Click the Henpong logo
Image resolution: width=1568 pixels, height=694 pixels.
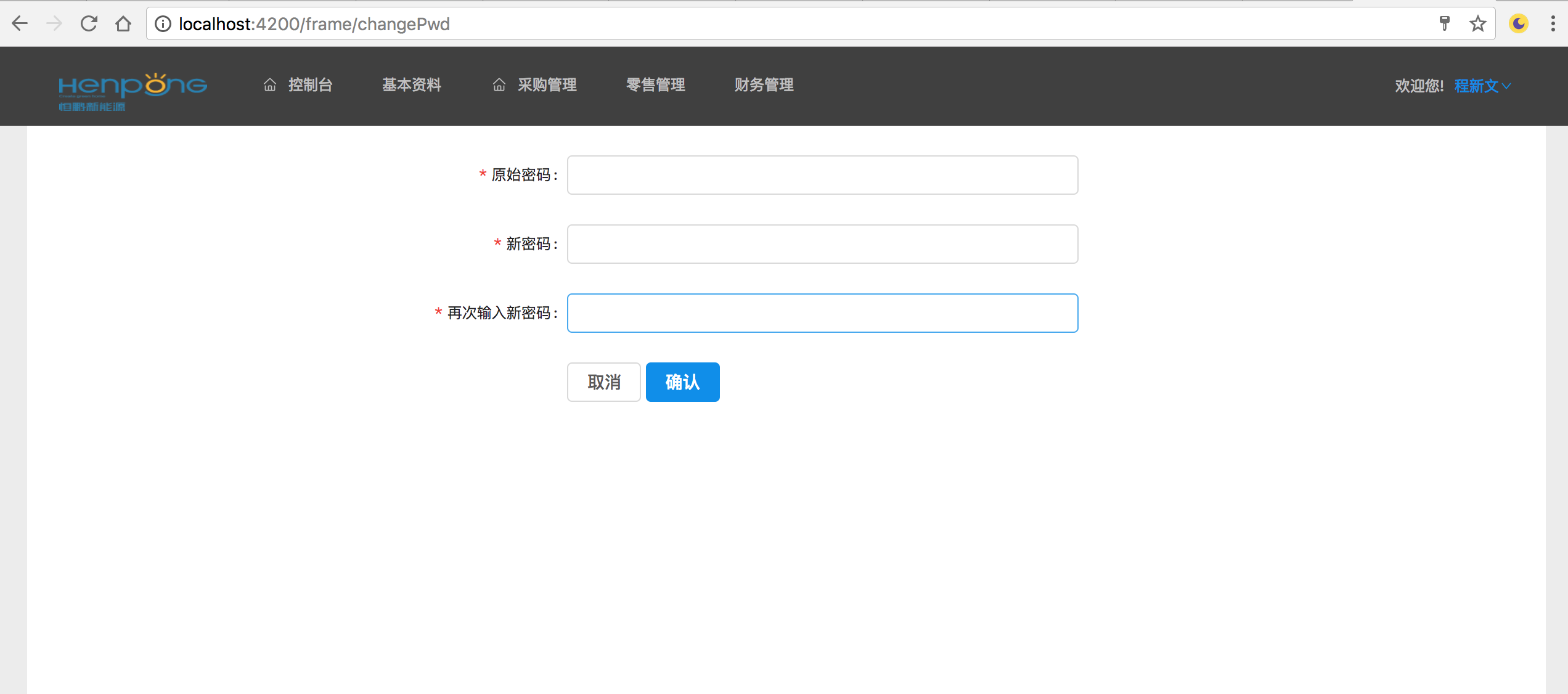coord(133,91)
